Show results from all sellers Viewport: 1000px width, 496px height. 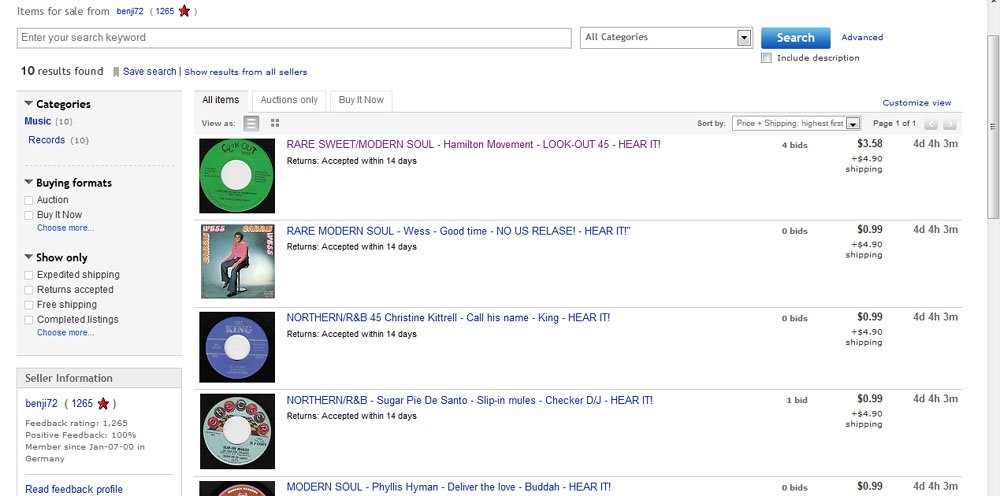tap(246, 72)
